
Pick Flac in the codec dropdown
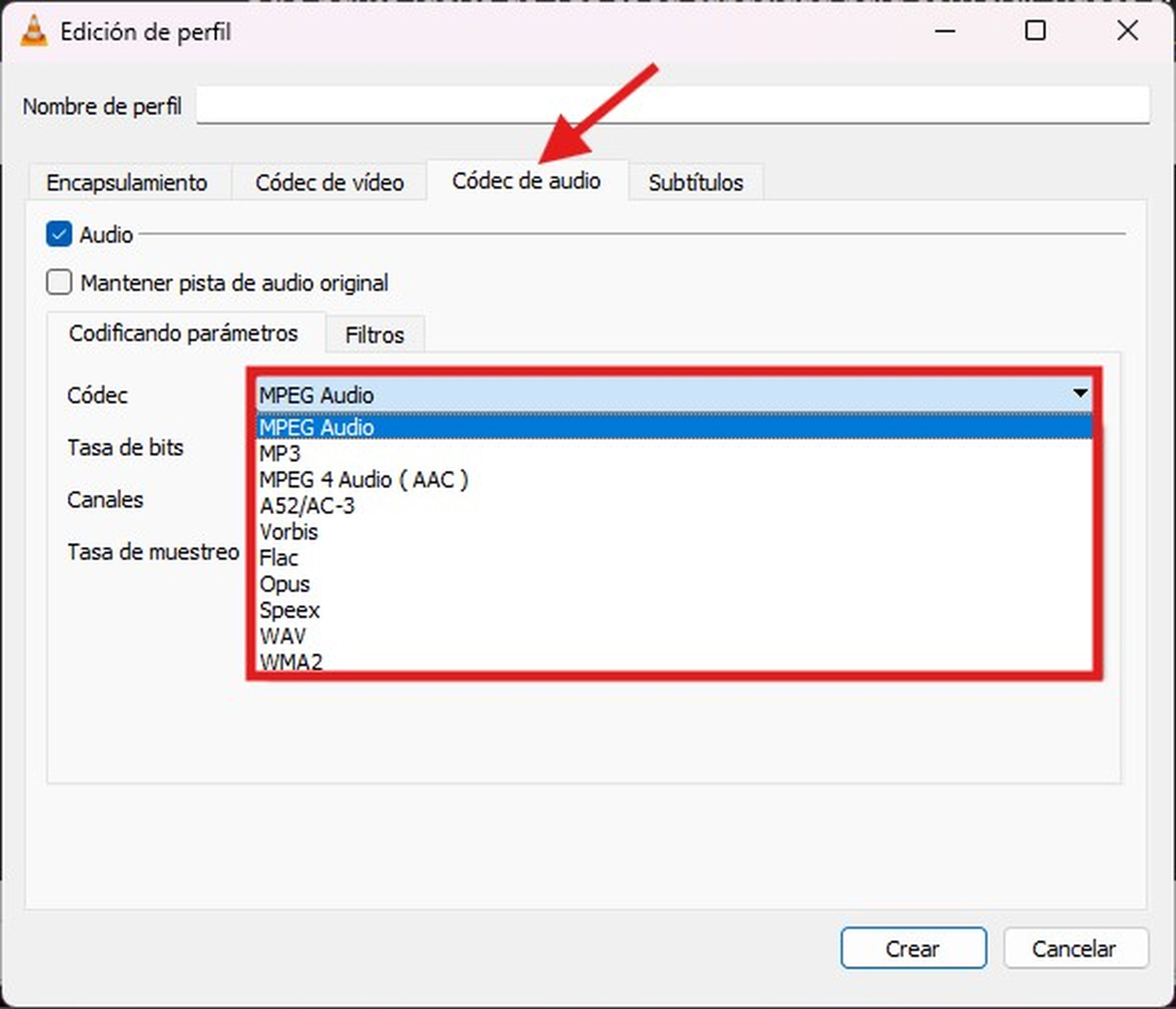[x=674, y=558]
